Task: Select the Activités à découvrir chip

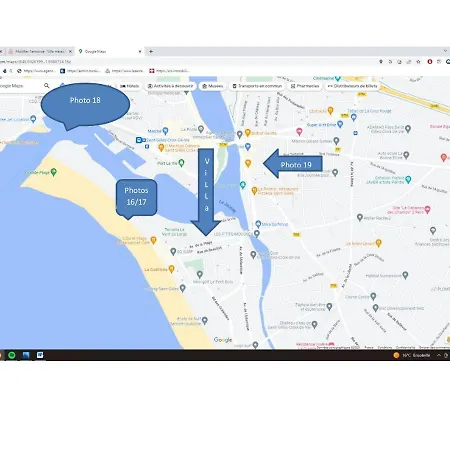Action: 170,86
